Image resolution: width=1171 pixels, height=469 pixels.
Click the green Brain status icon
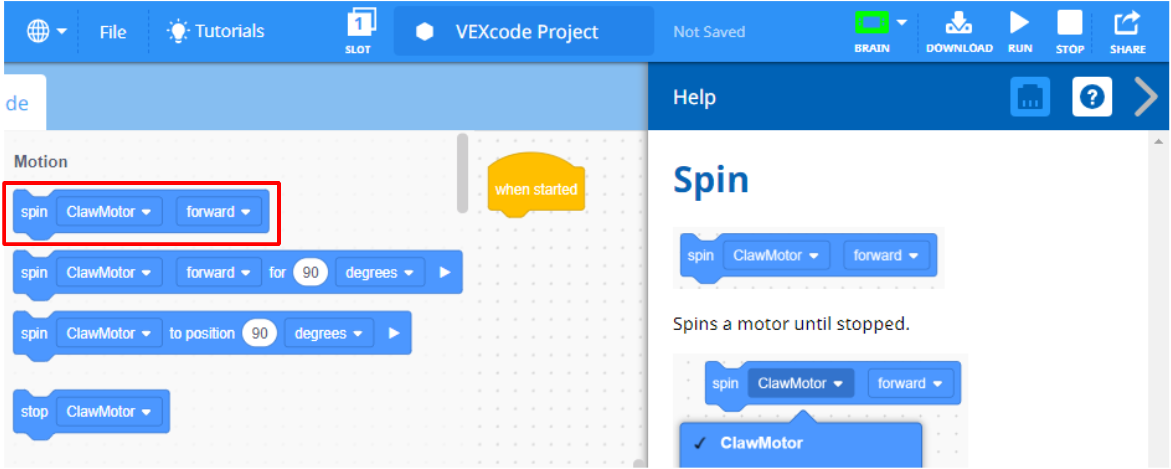pyautogui.click(x=871, y=23)
